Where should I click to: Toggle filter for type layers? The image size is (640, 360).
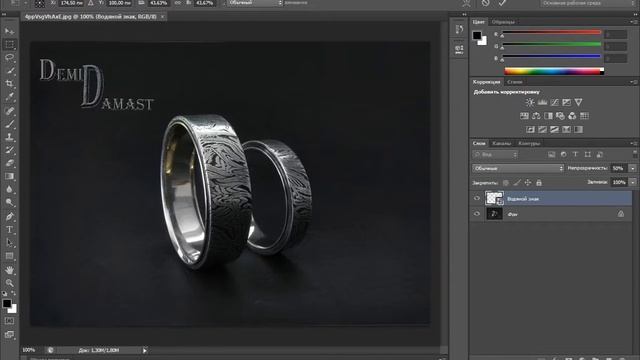pos(576,154)
